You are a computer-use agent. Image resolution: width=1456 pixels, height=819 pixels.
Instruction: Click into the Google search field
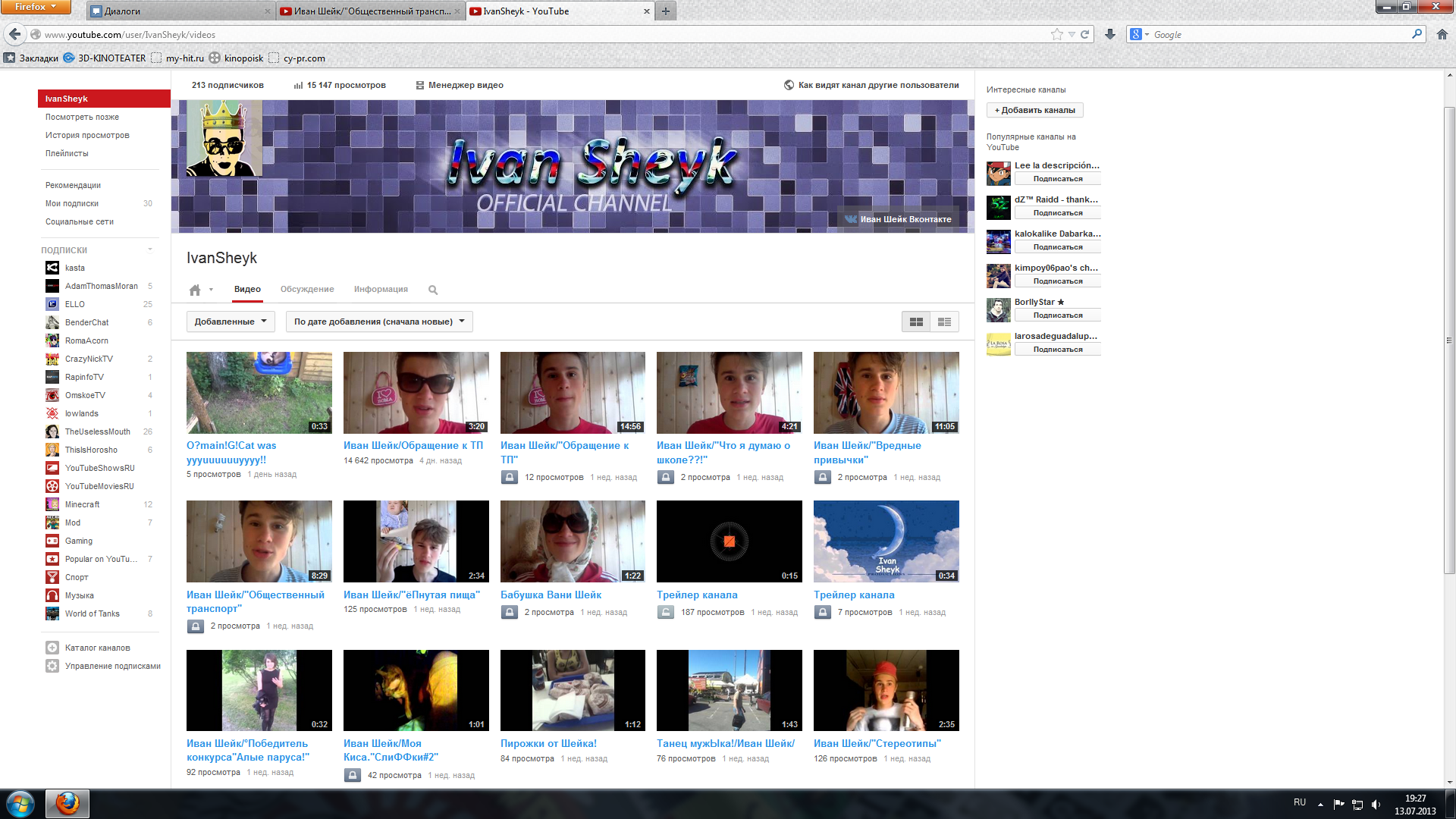pos(1280,34)
